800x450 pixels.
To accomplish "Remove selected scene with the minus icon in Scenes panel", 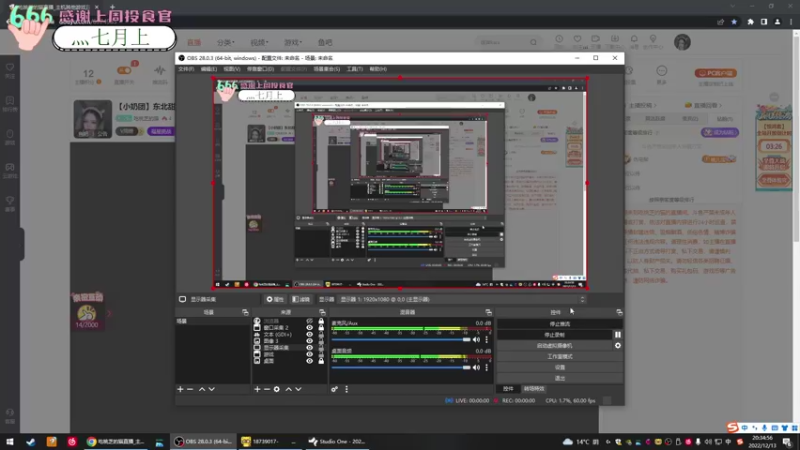I will 190,389.
